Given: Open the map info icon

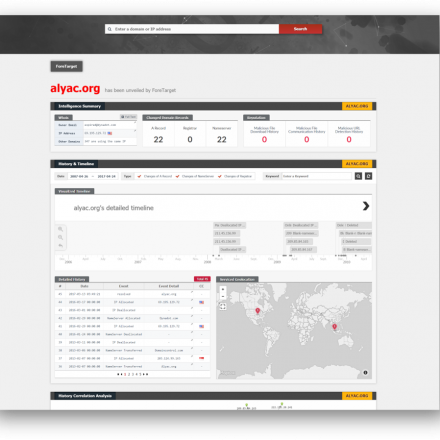Looking at the screenshot, I should pyautogui.click(x=365, y=373).
